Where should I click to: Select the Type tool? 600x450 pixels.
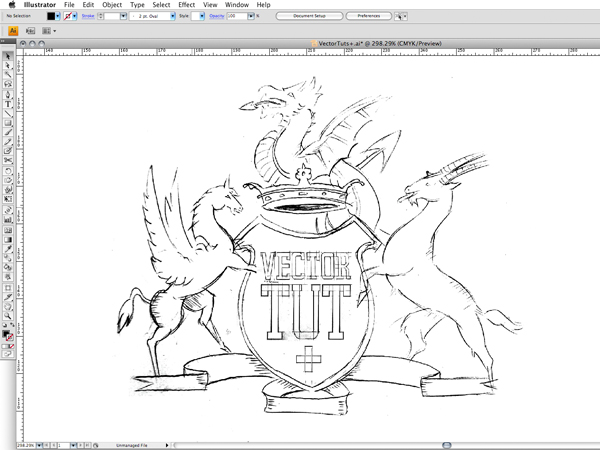8,104
